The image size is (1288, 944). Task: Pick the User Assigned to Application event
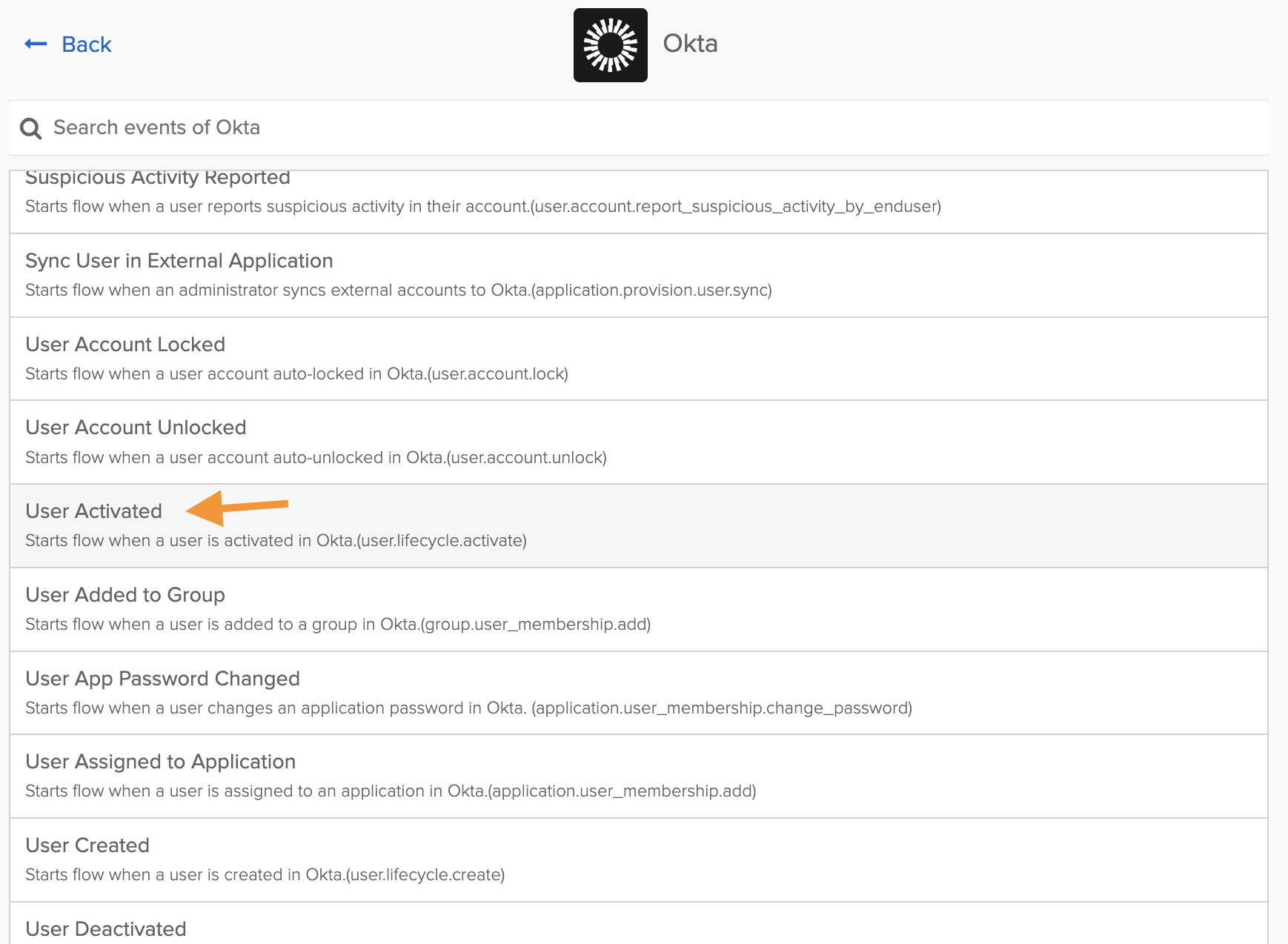pos(160,762)
